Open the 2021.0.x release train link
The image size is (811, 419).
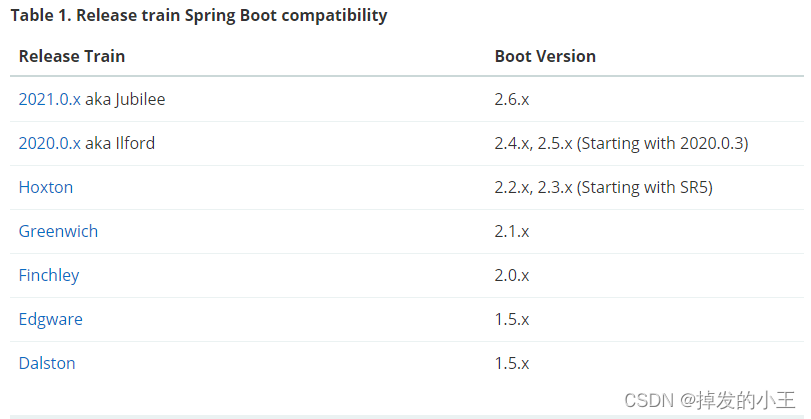(49, 99)
